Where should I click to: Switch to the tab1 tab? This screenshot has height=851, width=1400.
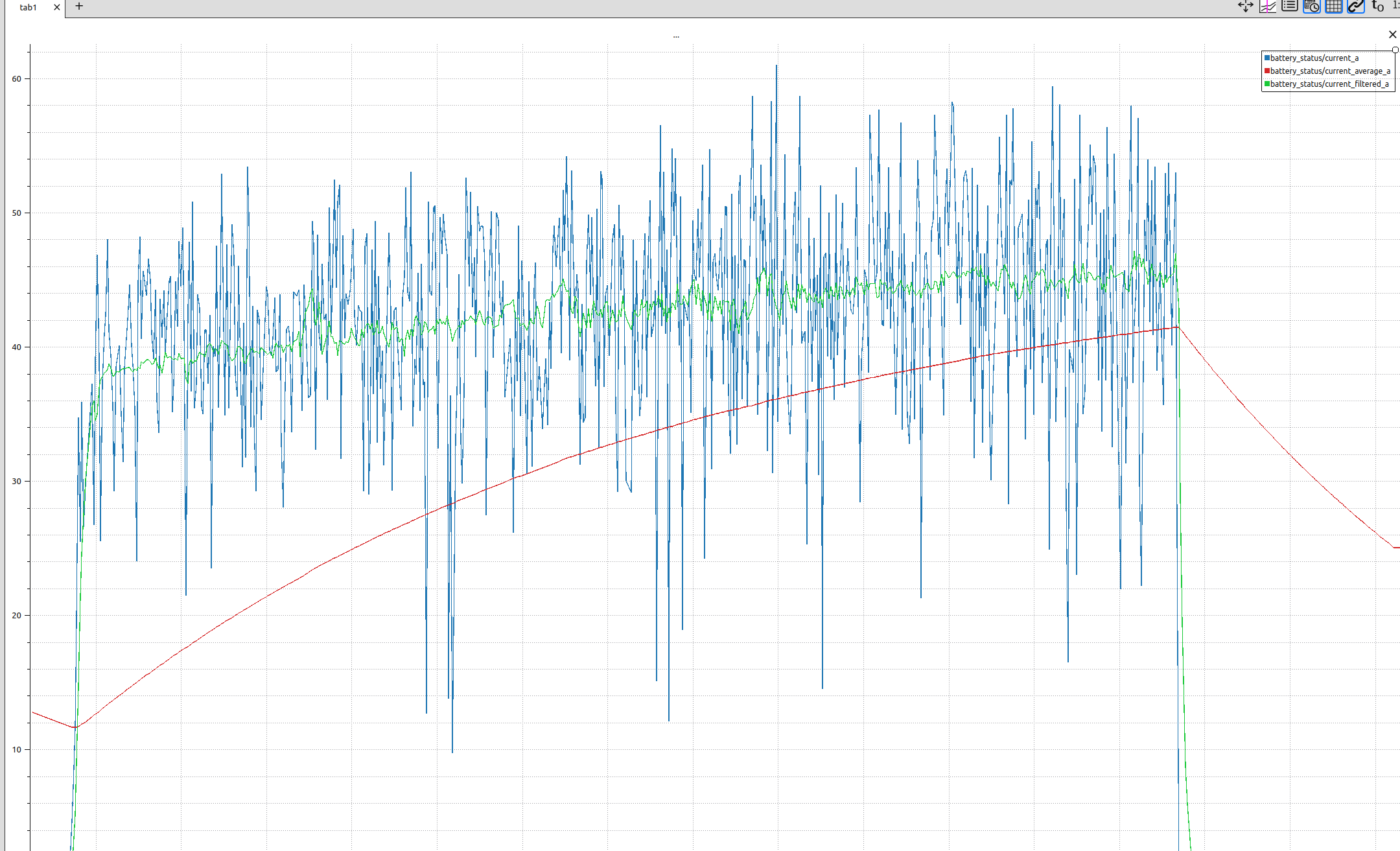point(29,8)
